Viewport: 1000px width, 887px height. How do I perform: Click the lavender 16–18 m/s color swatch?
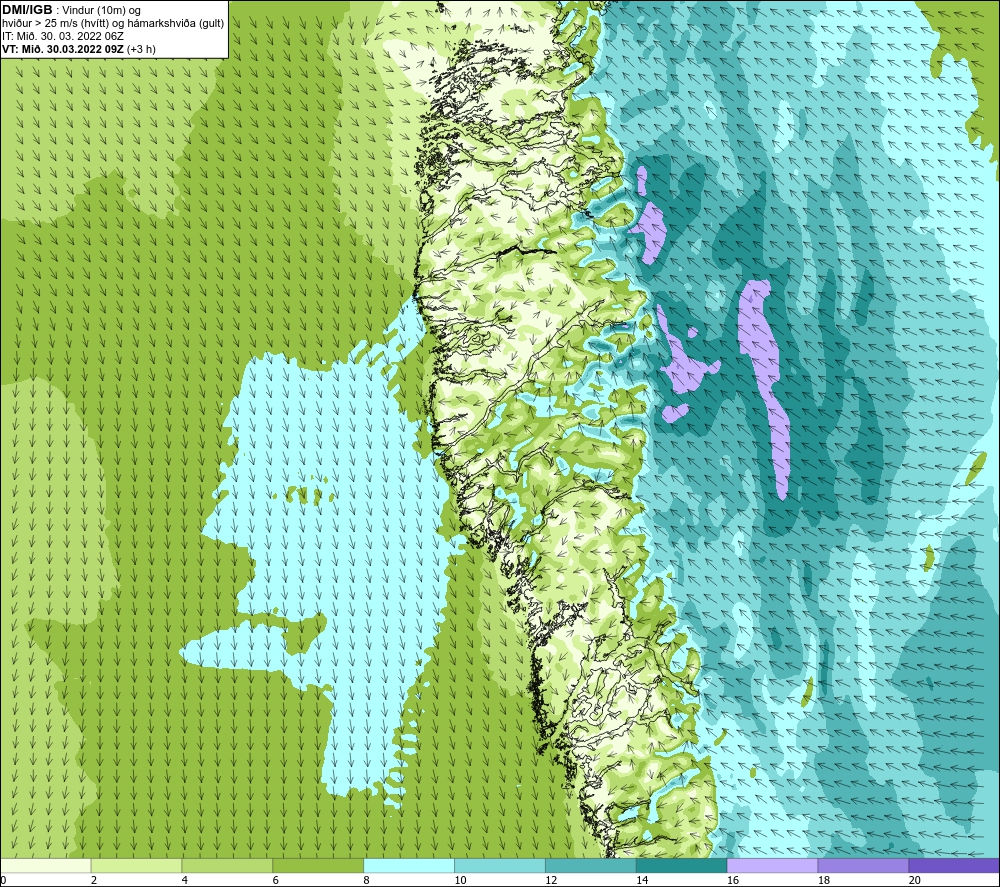point(772,865)
